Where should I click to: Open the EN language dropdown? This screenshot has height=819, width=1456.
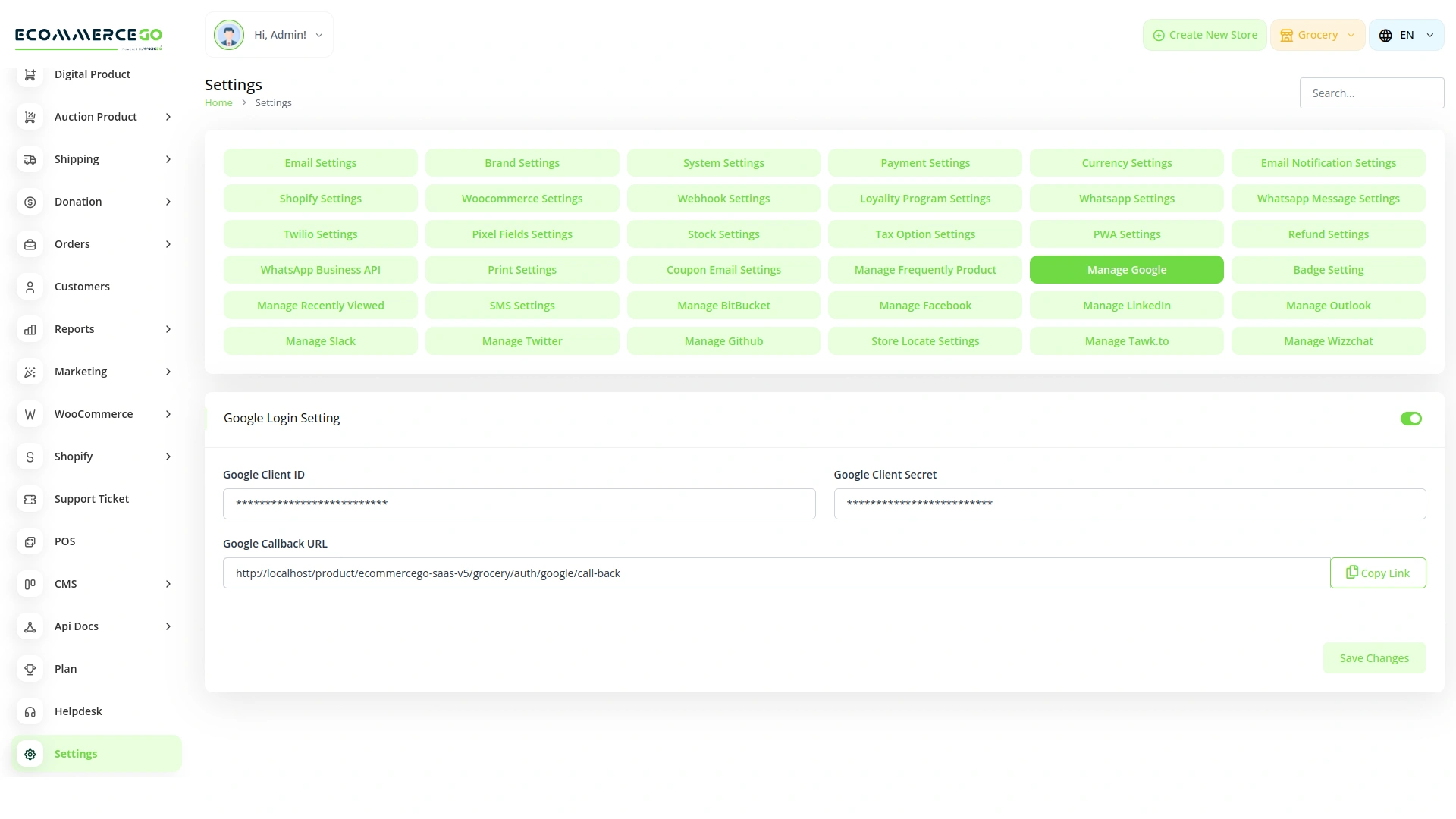pyautogui.click(x=1405, y=34)
